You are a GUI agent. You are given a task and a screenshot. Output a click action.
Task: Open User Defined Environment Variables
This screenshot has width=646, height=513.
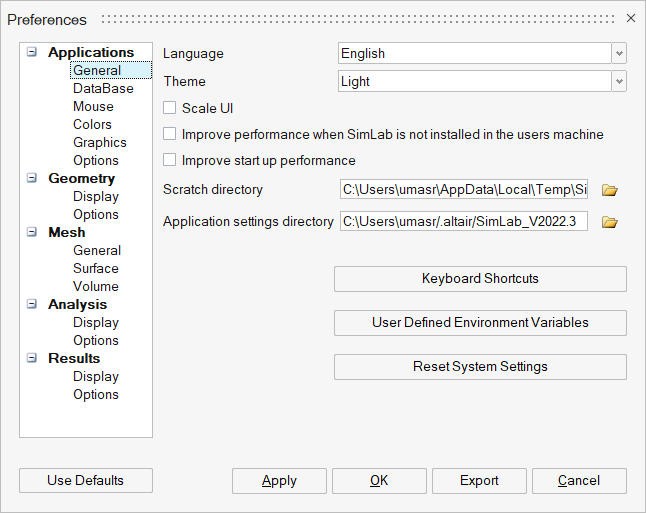coord(480,323)
